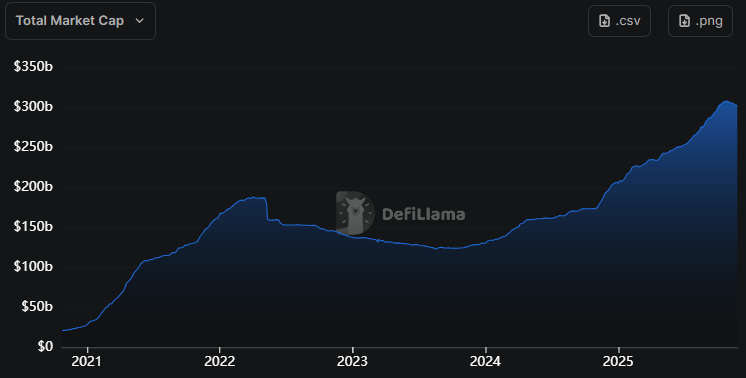The height and width of the screenshot is (378, 746).
Task: Click the $0 y-axis label
Action: click(45, 347)
